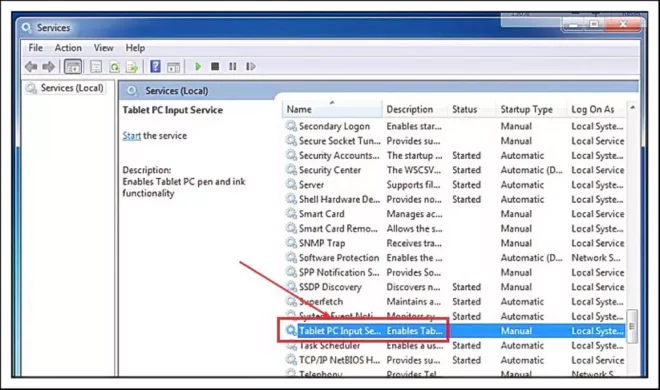
Task: Click the Stop Service square icon
Action: (215, 66)
